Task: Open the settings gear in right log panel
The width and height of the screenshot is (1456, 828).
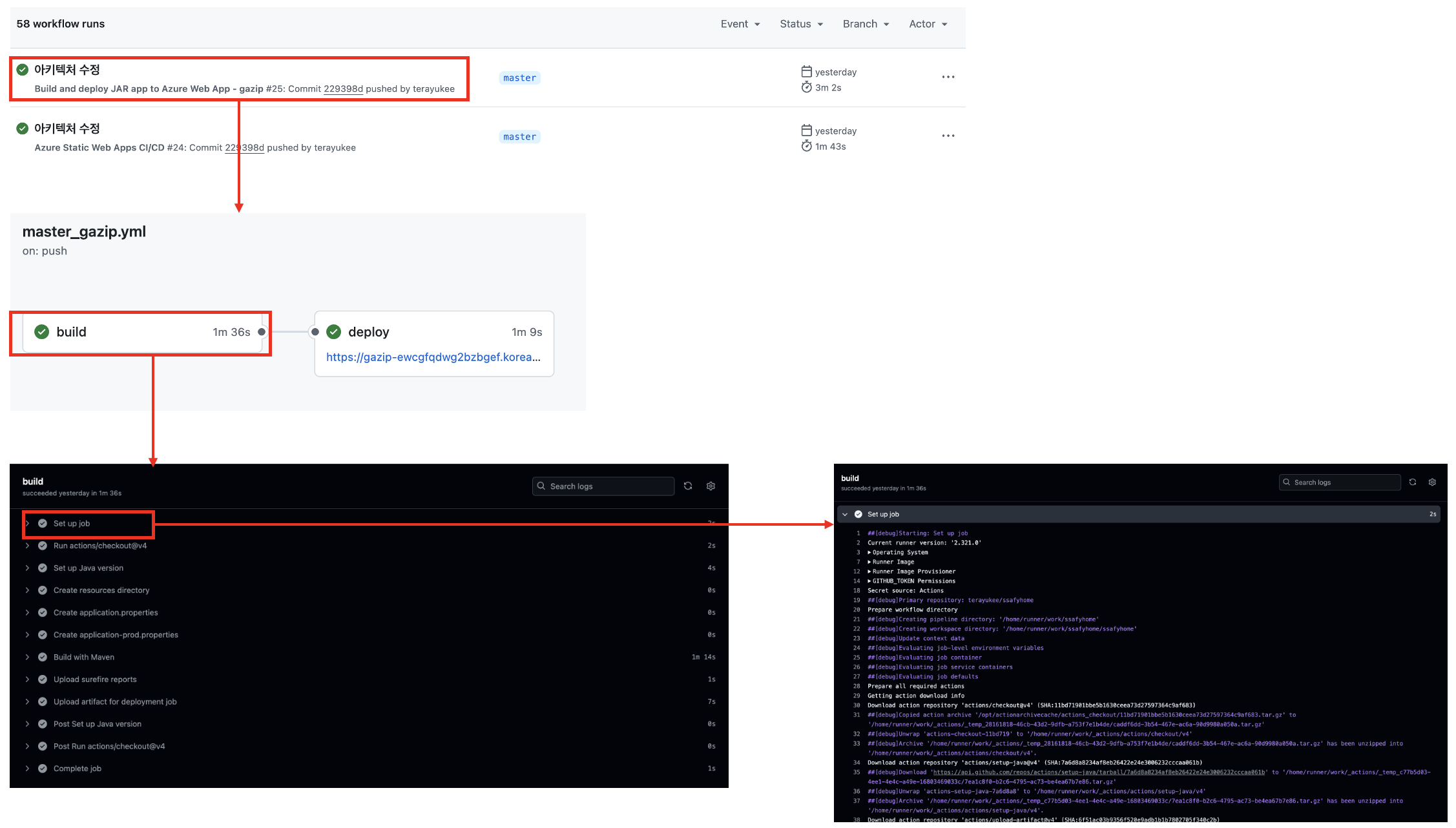Action: (1432, 482)
